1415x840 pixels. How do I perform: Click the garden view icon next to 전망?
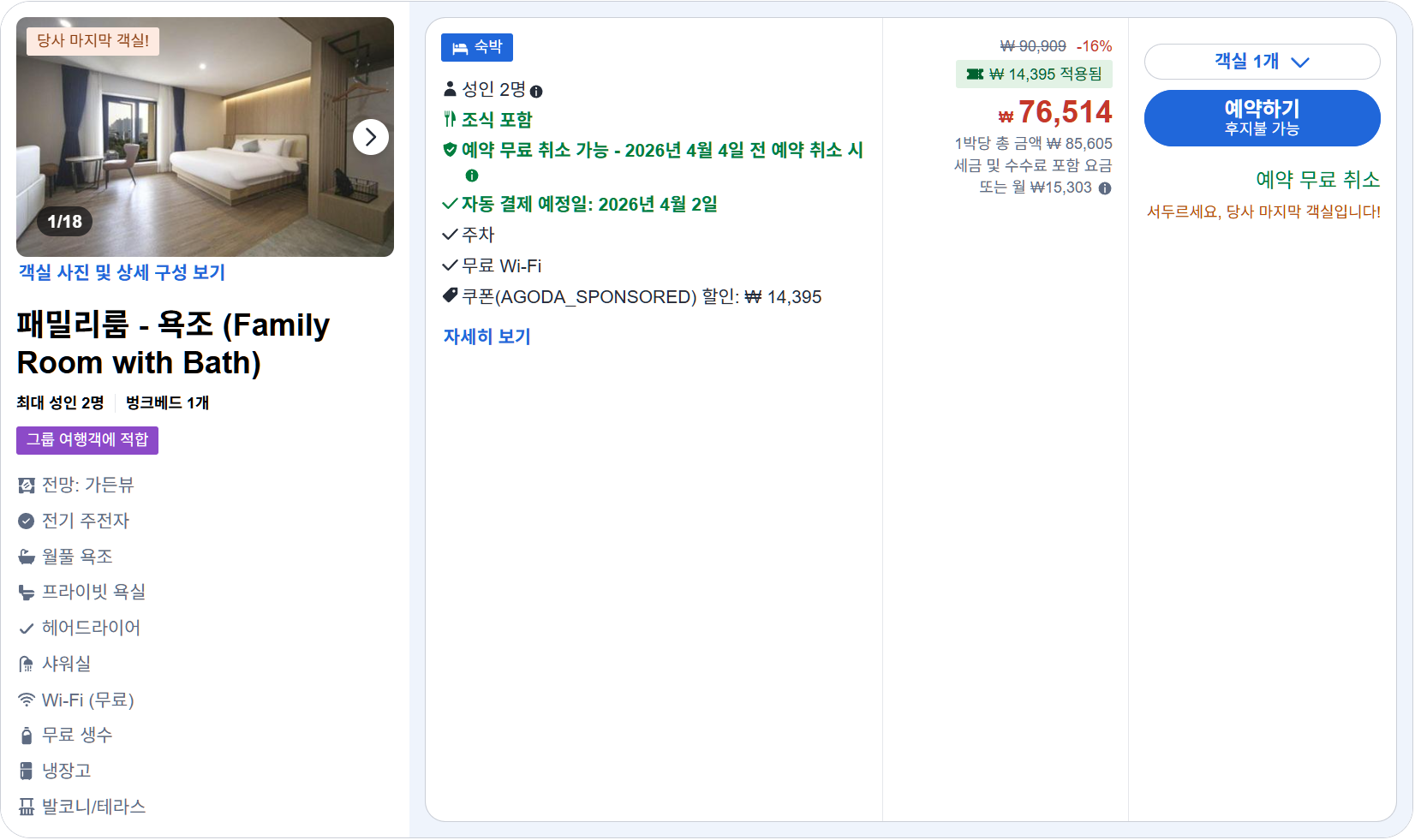[26, 485]
